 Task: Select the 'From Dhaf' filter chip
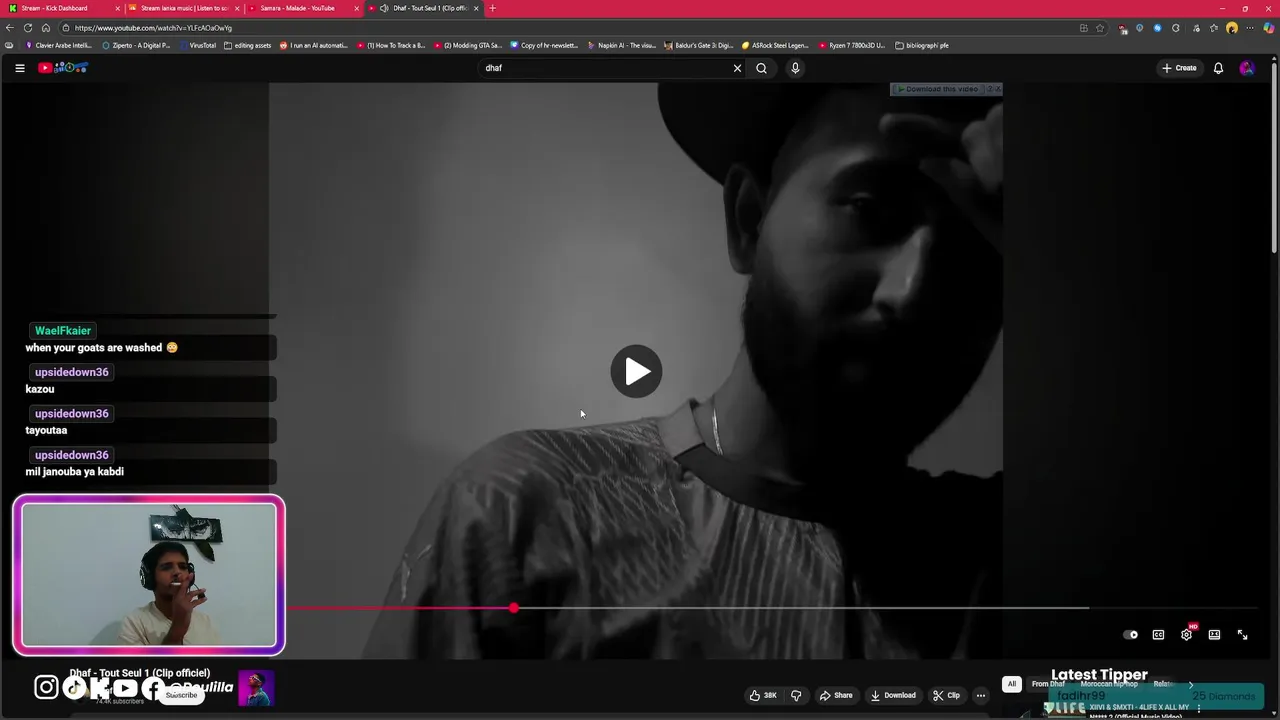[1048, 684]
